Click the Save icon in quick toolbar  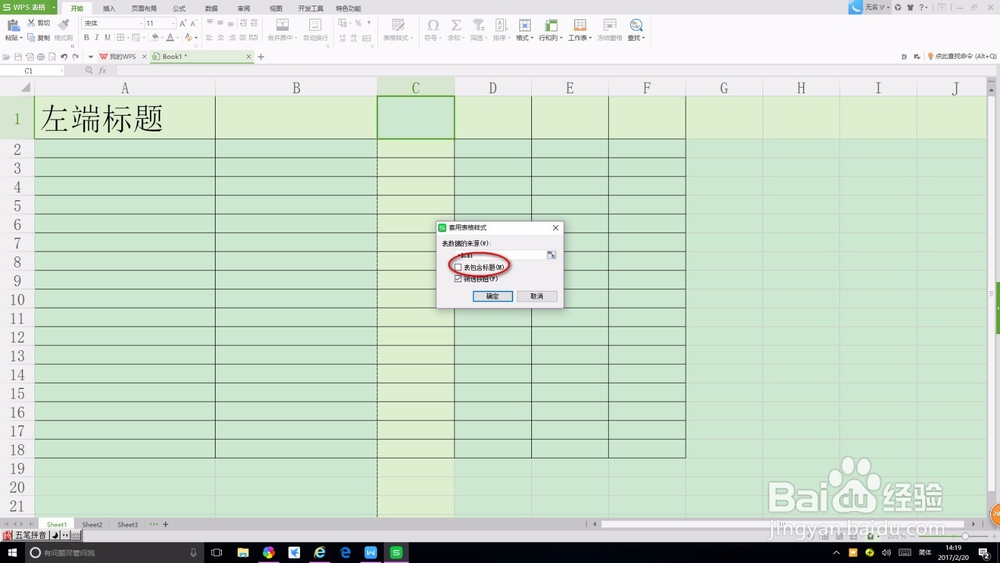18,57
